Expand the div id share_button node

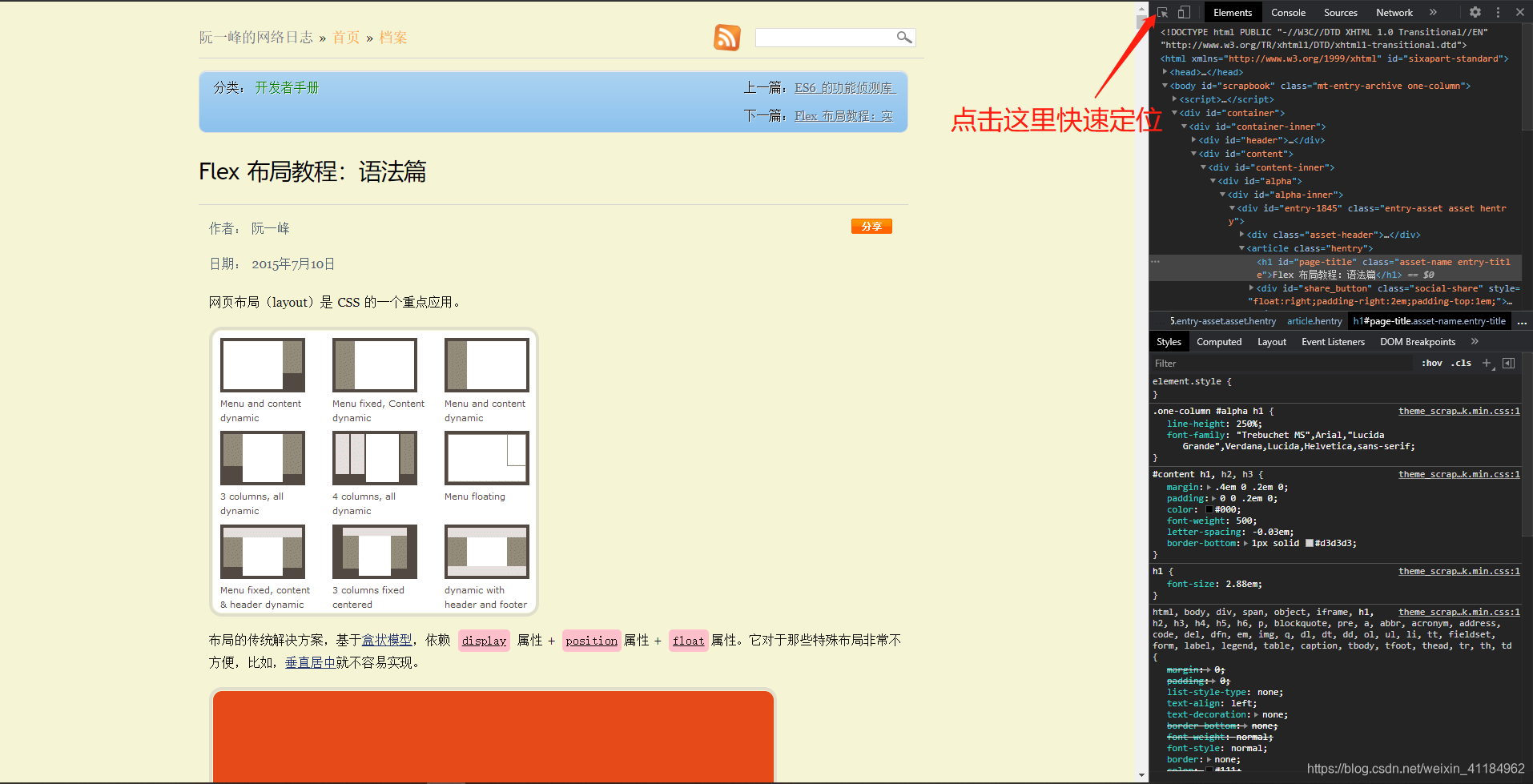tap(1252, 288)
